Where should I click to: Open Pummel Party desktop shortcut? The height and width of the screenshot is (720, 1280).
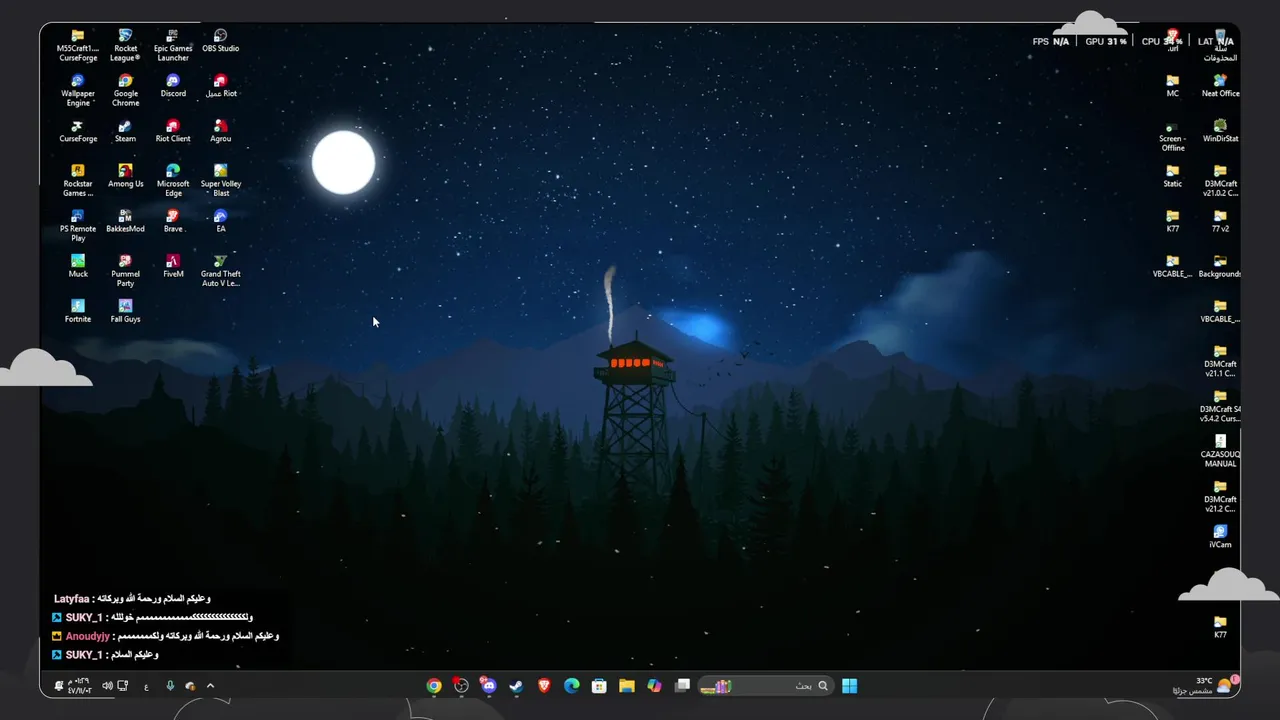coord(125,271)
